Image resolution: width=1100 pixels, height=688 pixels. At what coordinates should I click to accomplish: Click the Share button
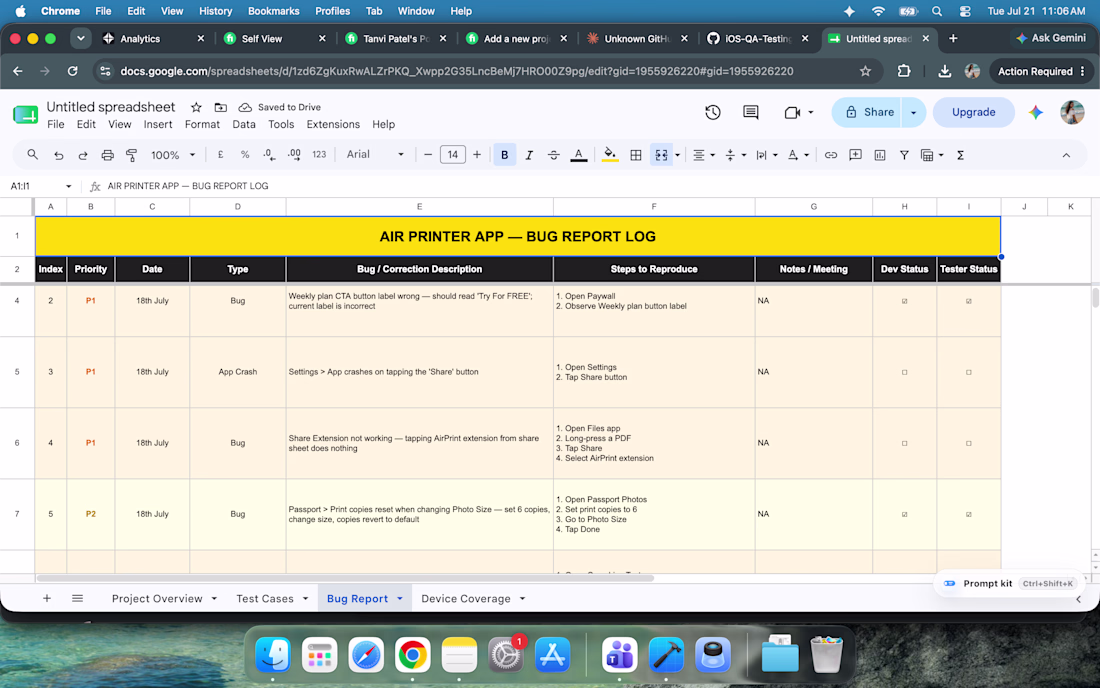click(867, 112)
